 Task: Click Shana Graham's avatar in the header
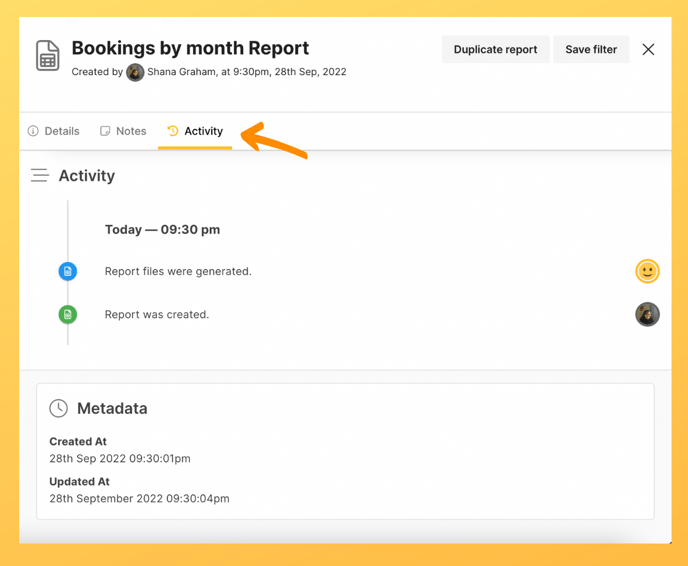(135, 72)
